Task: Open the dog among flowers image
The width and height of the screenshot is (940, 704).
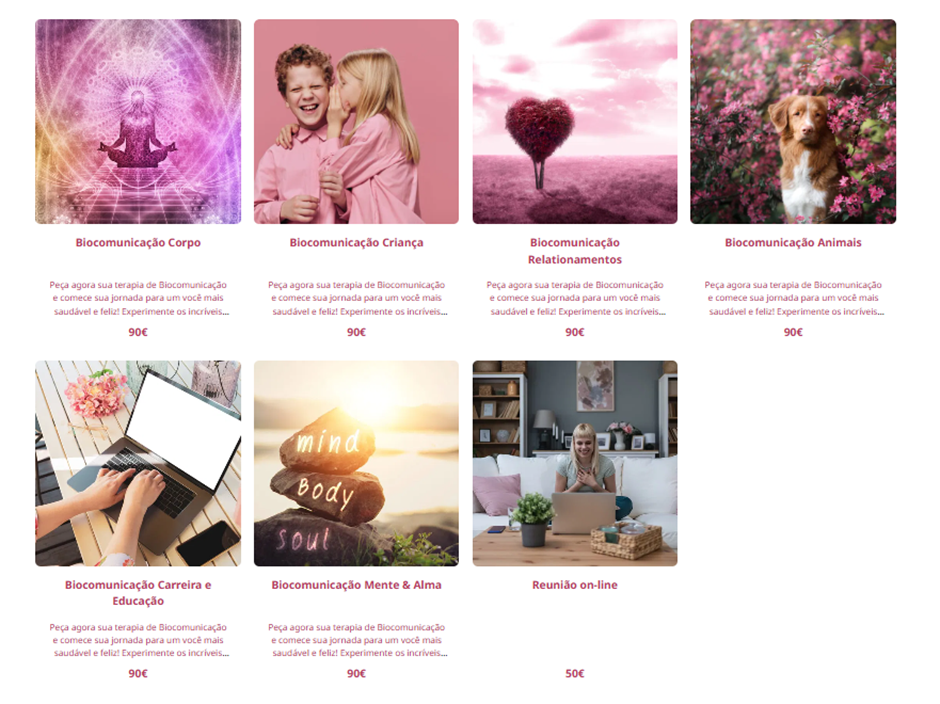Action: 793,122
